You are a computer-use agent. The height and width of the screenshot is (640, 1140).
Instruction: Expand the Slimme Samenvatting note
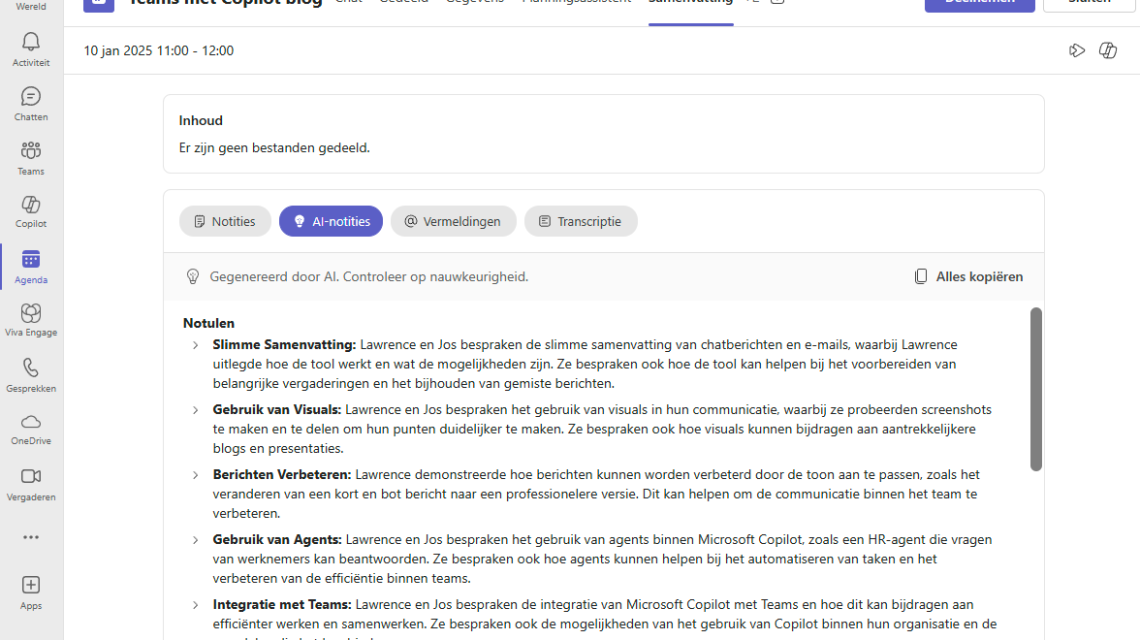tap(196, 345)
